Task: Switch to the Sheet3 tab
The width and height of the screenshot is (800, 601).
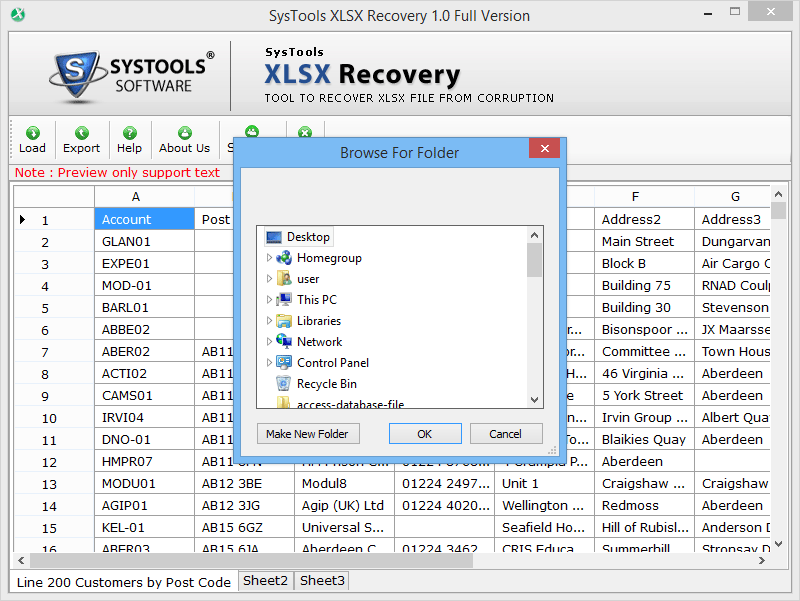Action: click(x=322, y=581)
